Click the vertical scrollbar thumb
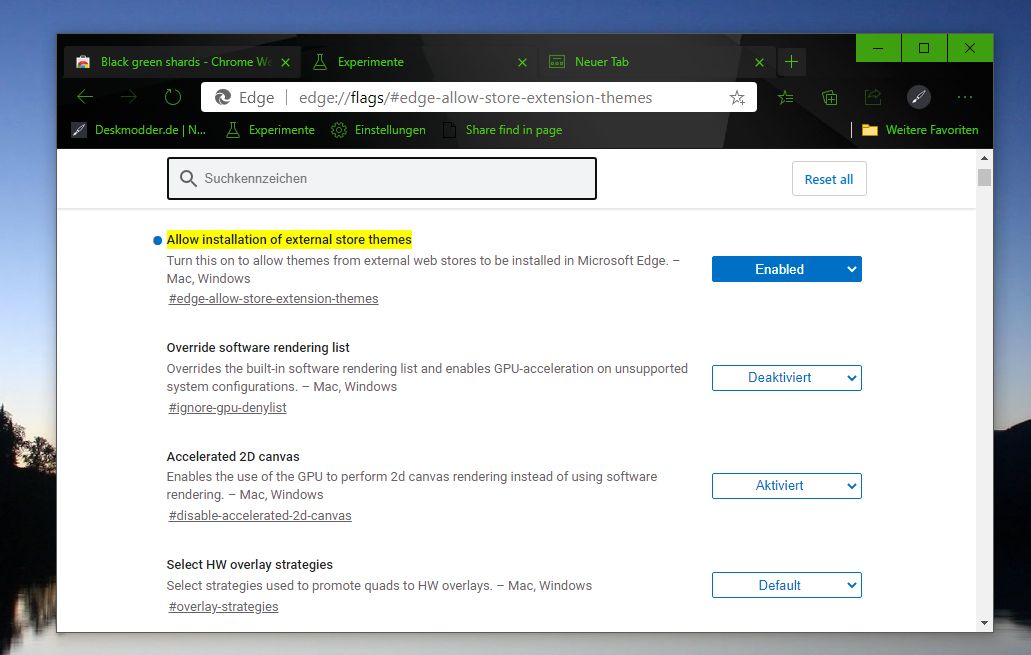 point(984,178)
